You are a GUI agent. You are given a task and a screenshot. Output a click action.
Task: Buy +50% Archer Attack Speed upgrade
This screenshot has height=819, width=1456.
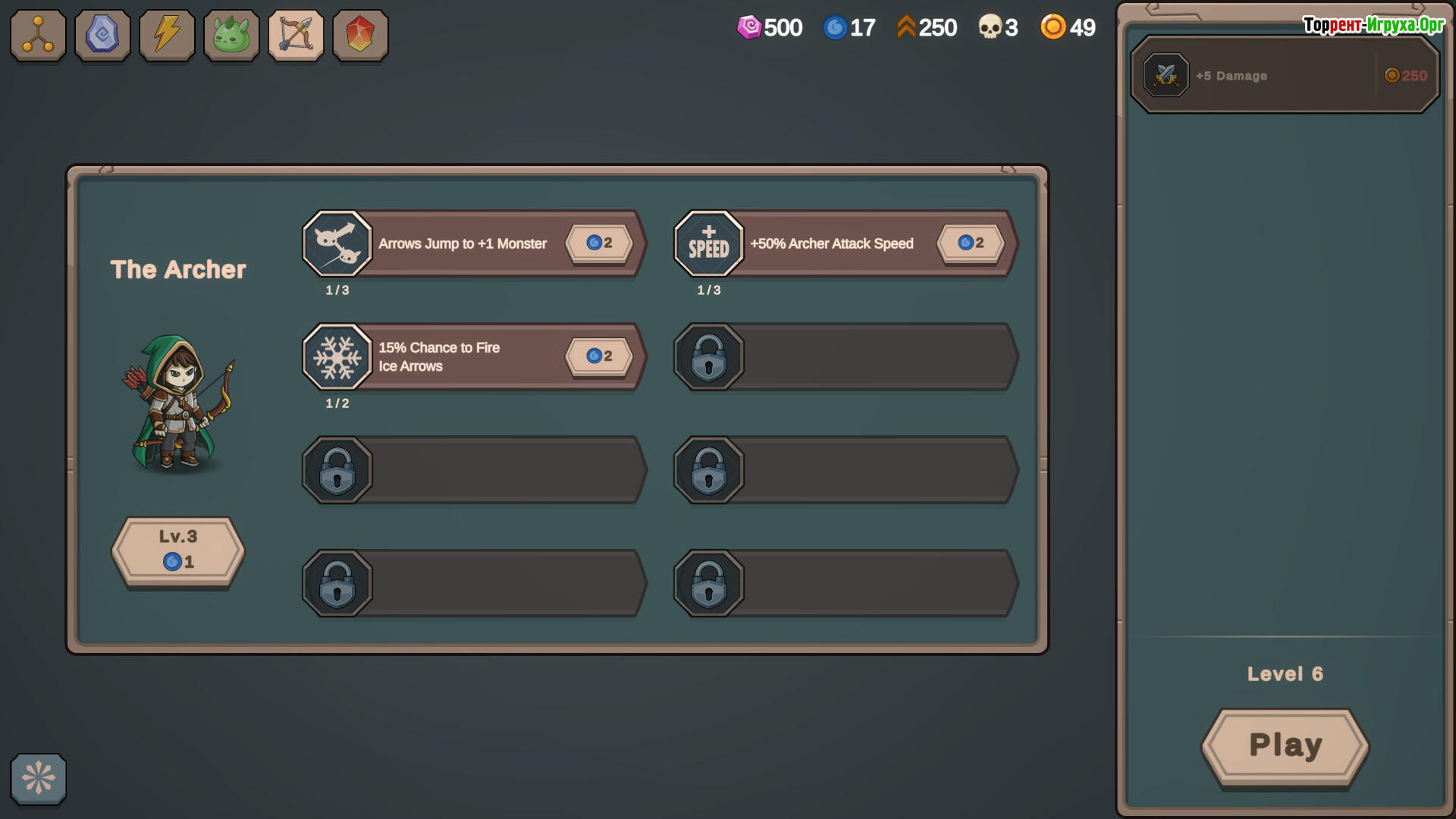pyautogui.click(x=971, y=243)
